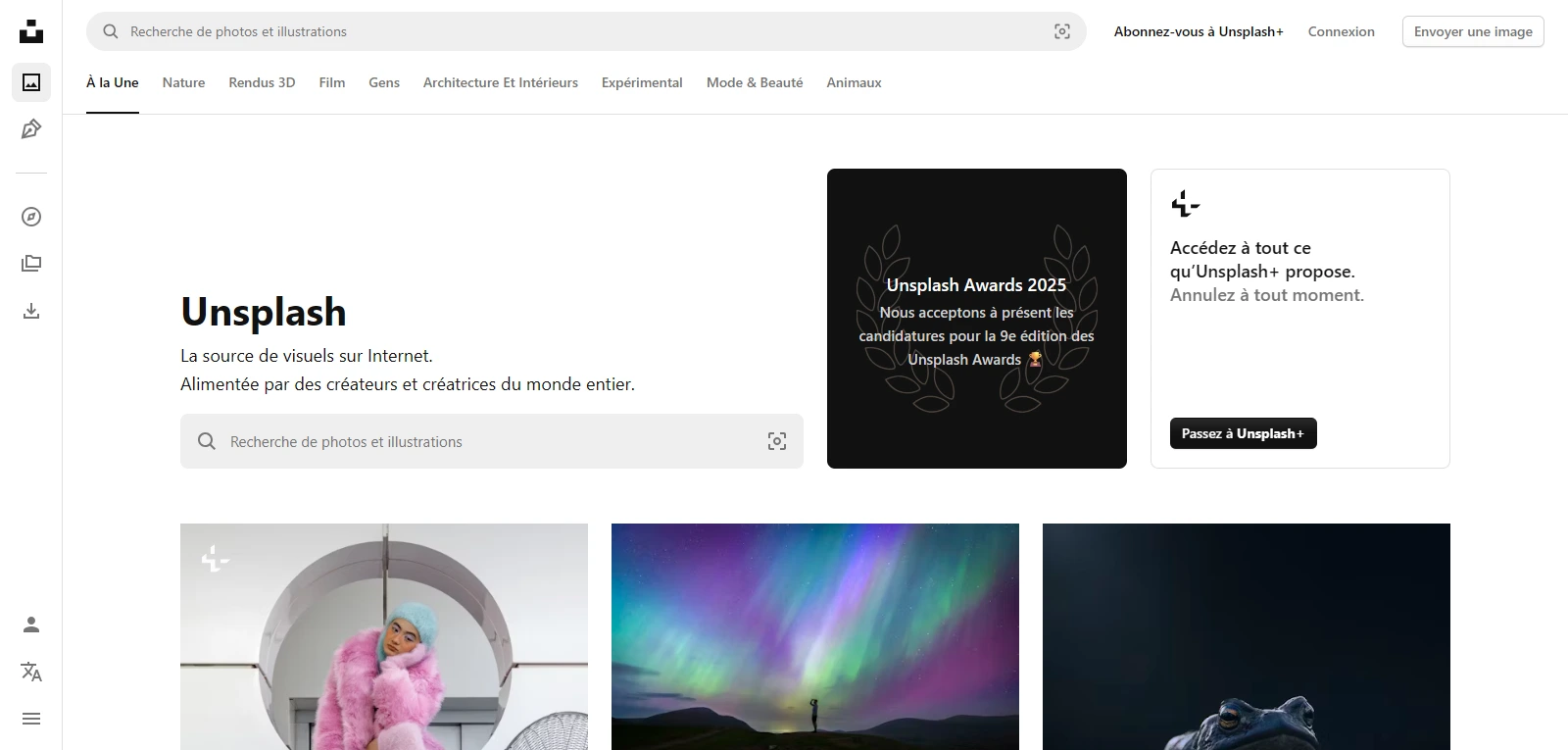The image size is (1568, 750).
Task: Open the user profile icon in the sidebar
Action: [x=31, y=625]
